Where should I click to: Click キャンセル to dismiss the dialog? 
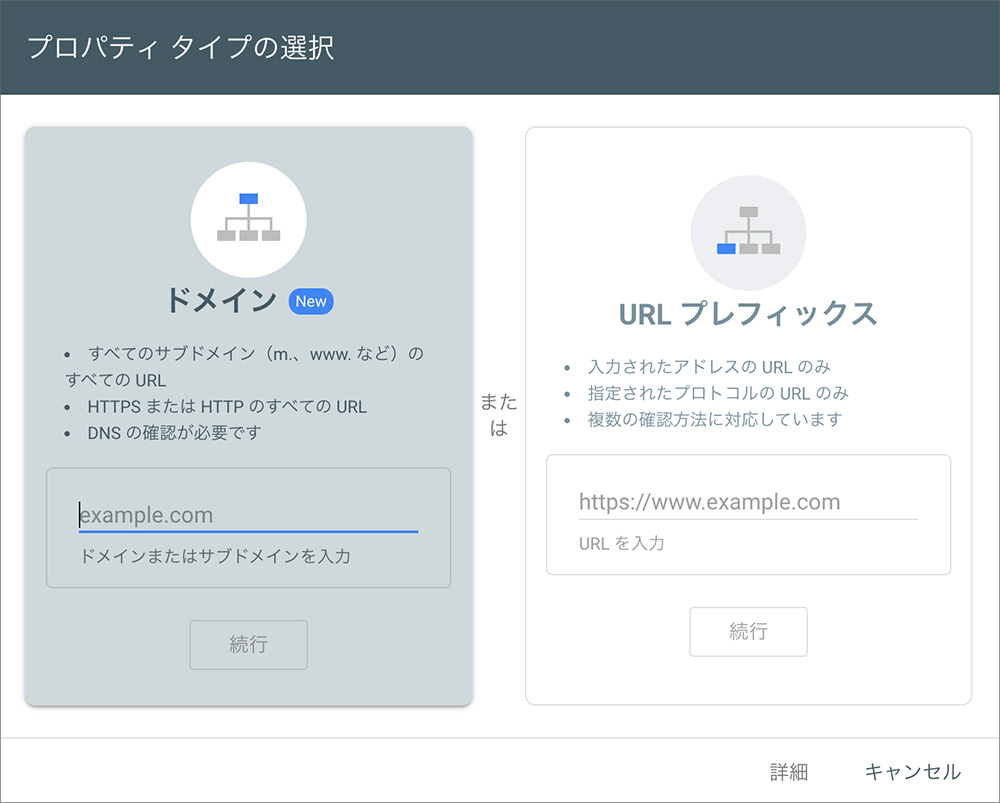(912, 771)
